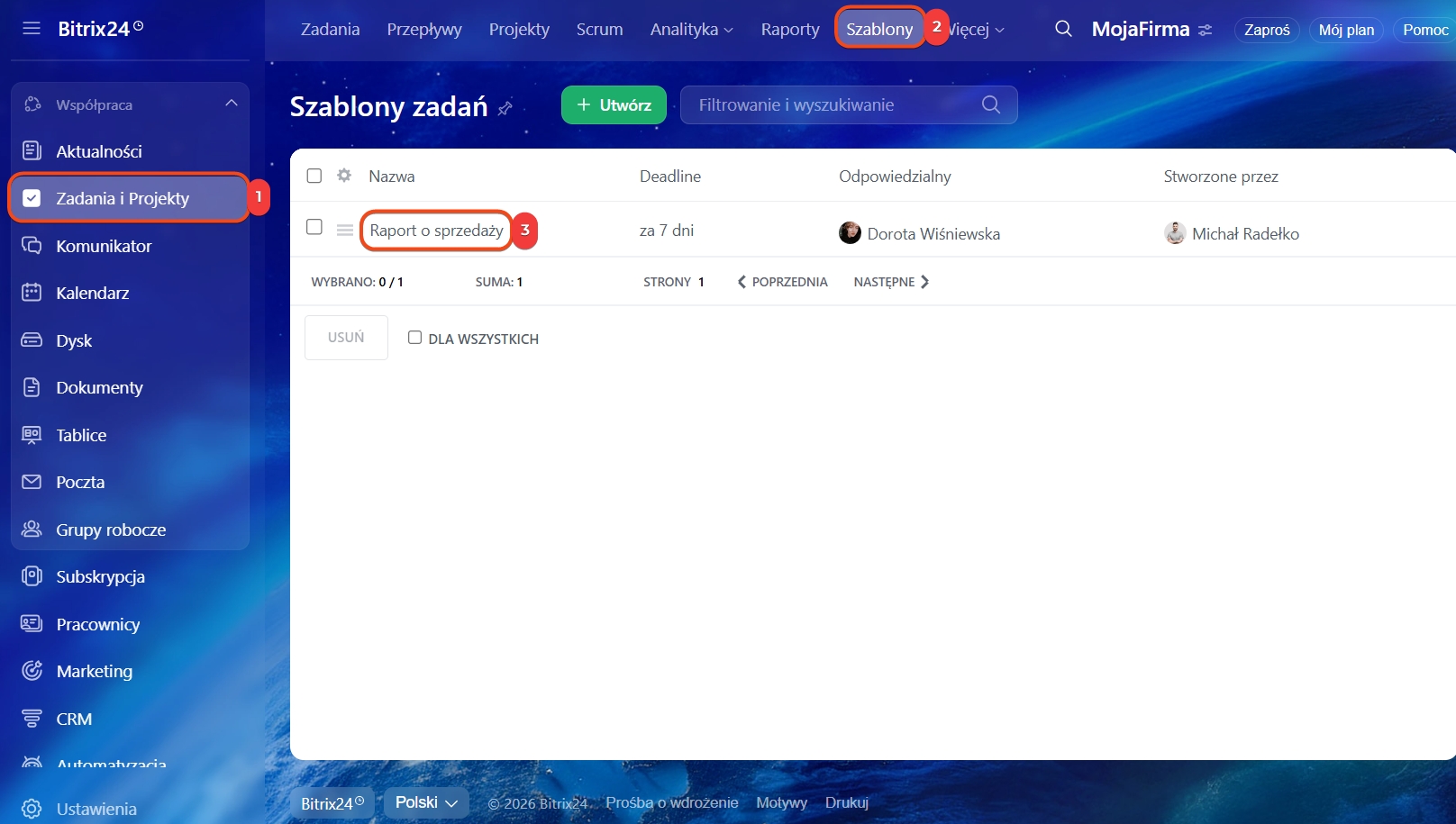Switch to the Raporty tab
The width and height of the screenshot is (1456, 824).
(790, 29)
